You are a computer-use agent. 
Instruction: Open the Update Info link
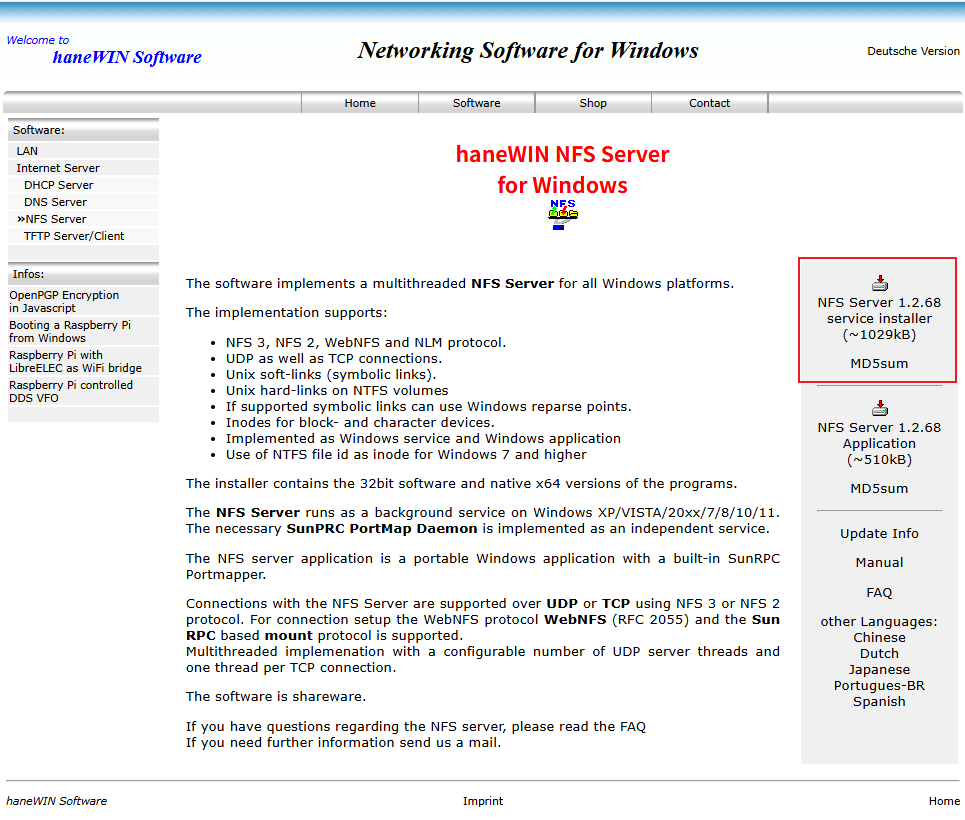[x=879, y=533]
